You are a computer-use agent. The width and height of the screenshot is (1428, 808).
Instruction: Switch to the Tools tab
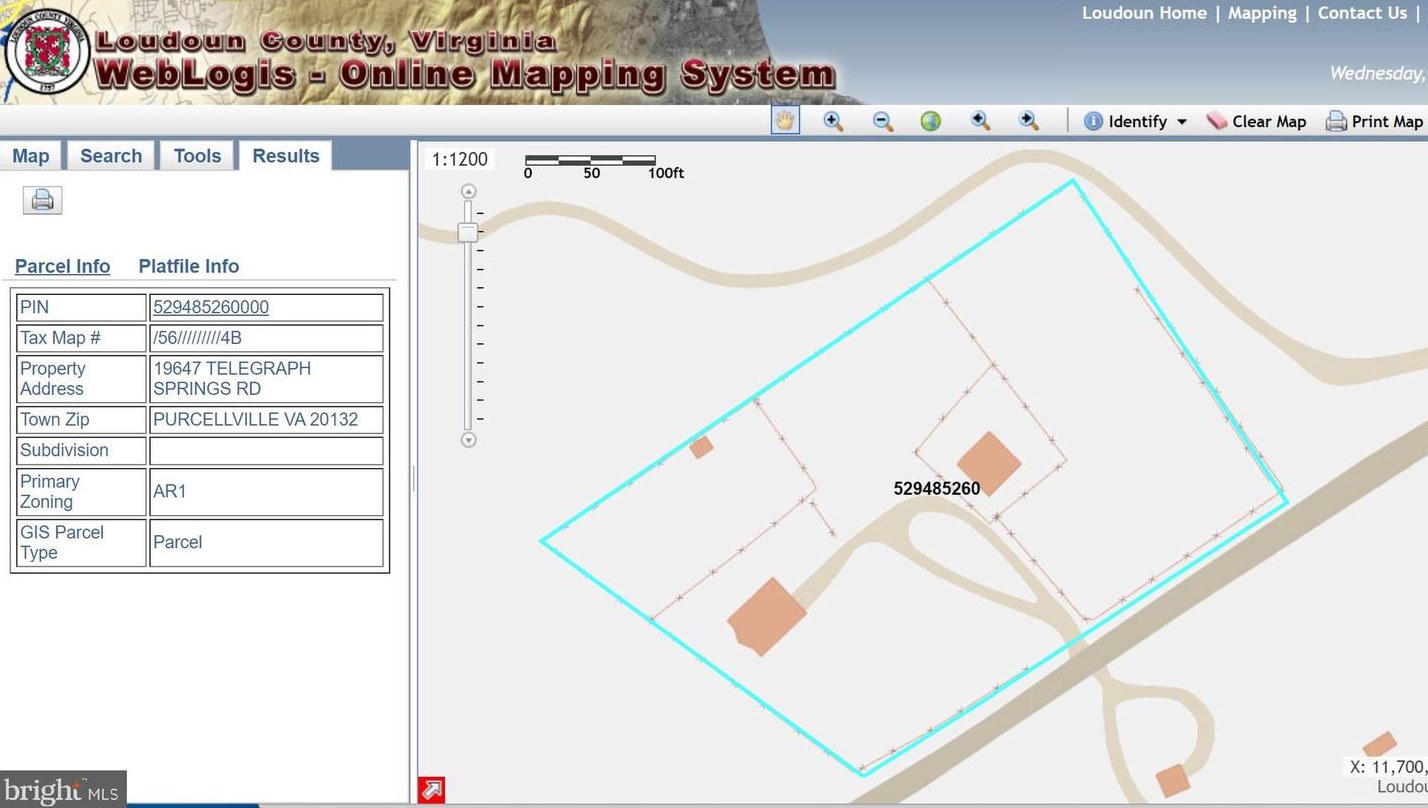click(197, 156)
